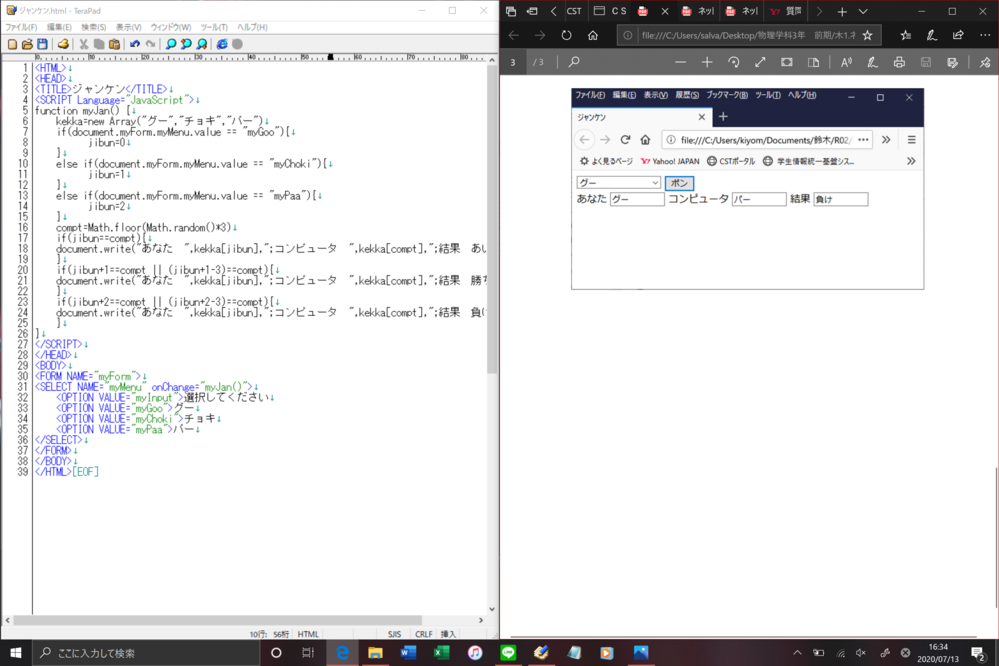Click the Print icon in PDF toolbar
The image size is (999, 666).
coord(899,62)
